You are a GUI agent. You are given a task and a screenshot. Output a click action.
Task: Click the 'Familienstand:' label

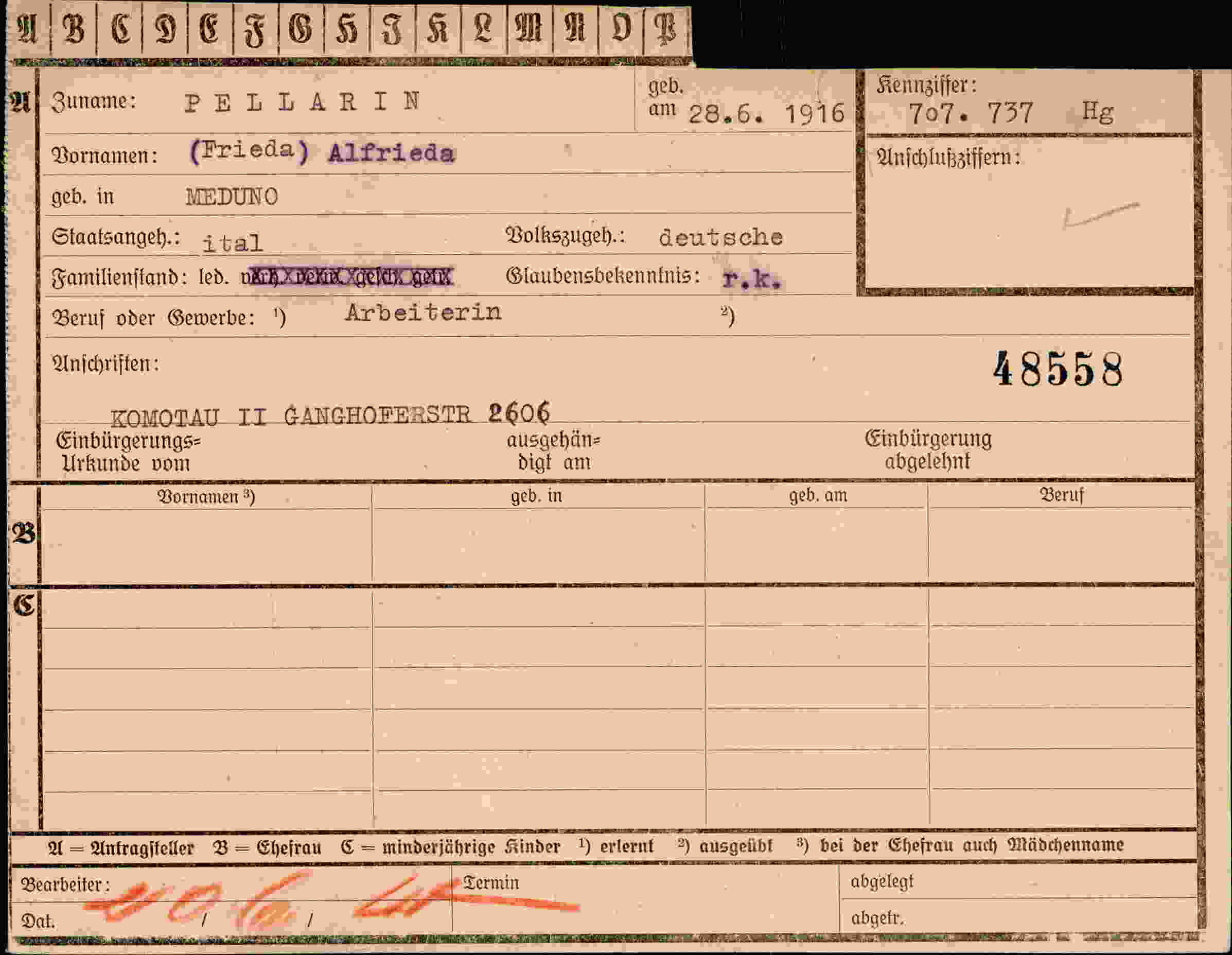click(119, 277)
